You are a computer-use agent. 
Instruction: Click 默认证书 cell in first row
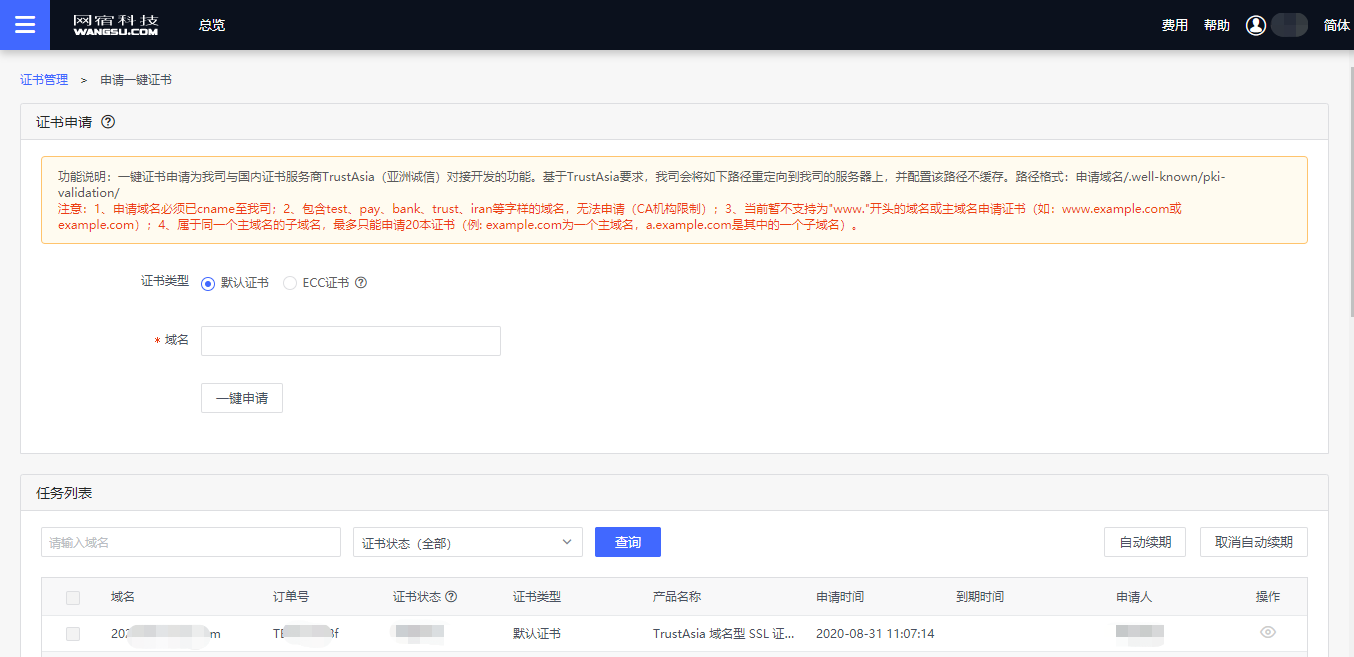(x=537, y=634)
